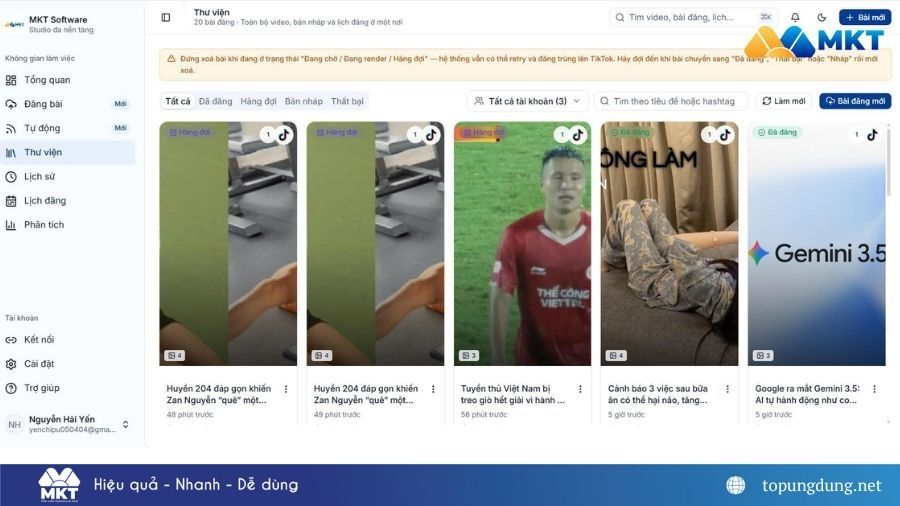The height and width of the screenshot is (506, 900).
Task: Expand the Tất cả tài khoản (3) dropdown
Action: [527, 101]
